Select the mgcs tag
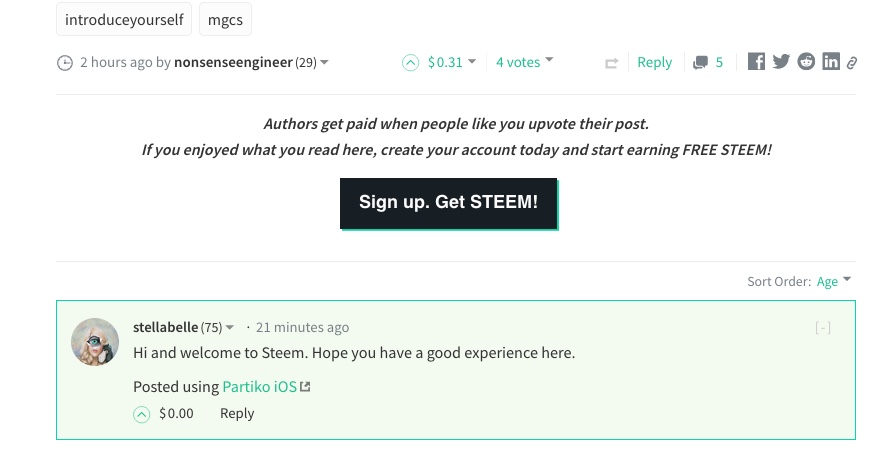889x461 pixels. coord(225,19)
